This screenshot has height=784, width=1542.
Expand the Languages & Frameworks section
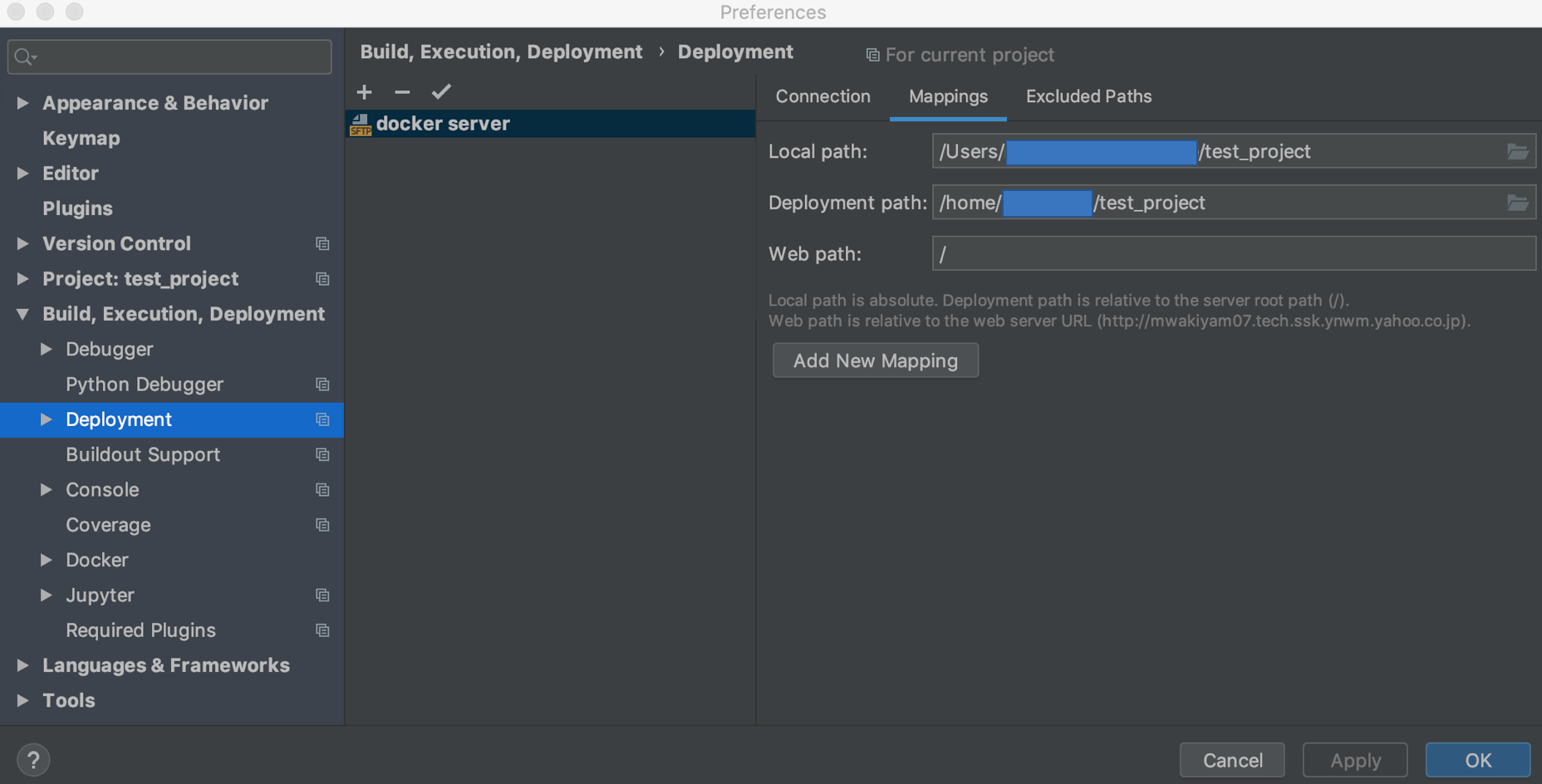(23, 665)
